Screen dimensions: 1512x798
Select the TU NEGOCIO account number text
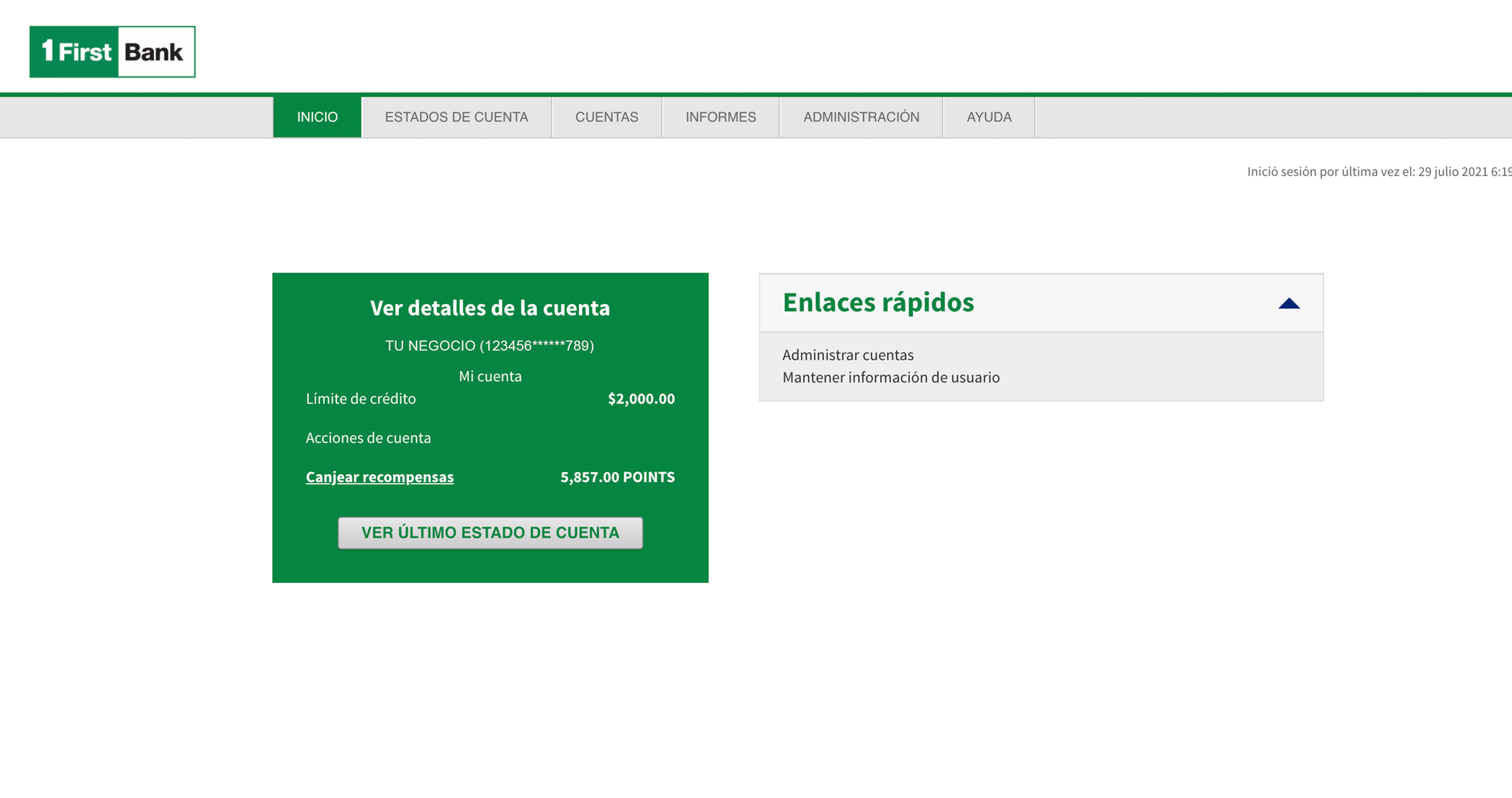490,345
